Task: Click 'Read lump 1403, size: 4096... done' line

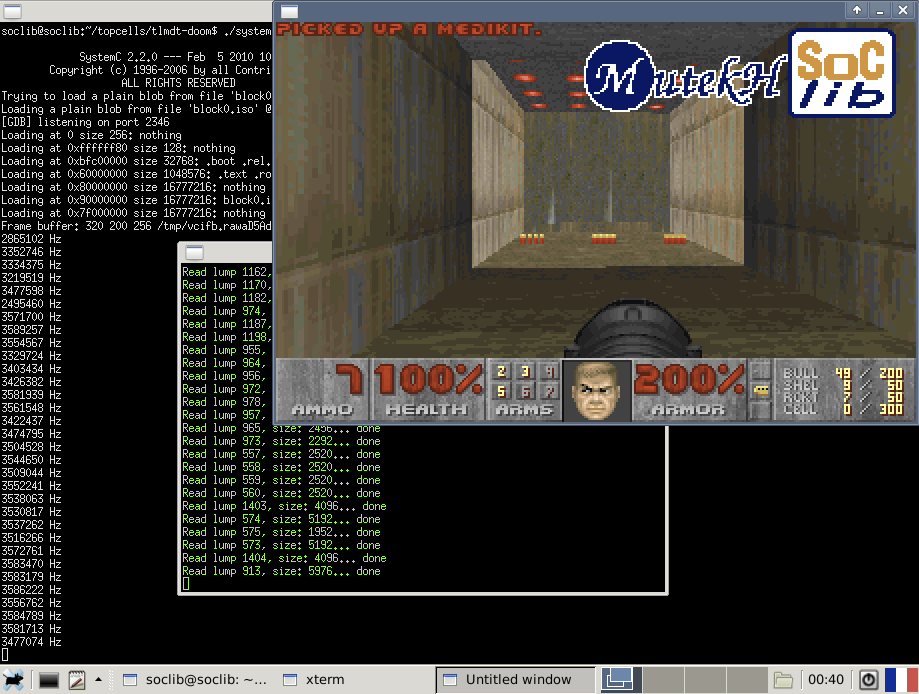Action: [x=284, y=506]
